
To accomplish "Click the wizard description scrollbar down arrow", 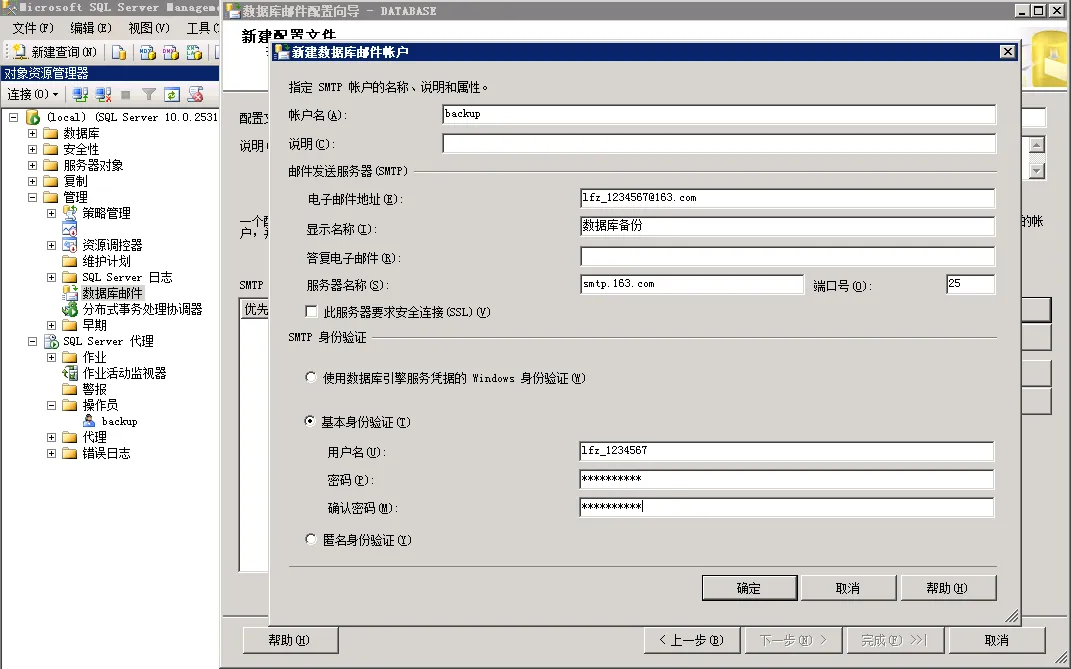I will (1037, 171).
